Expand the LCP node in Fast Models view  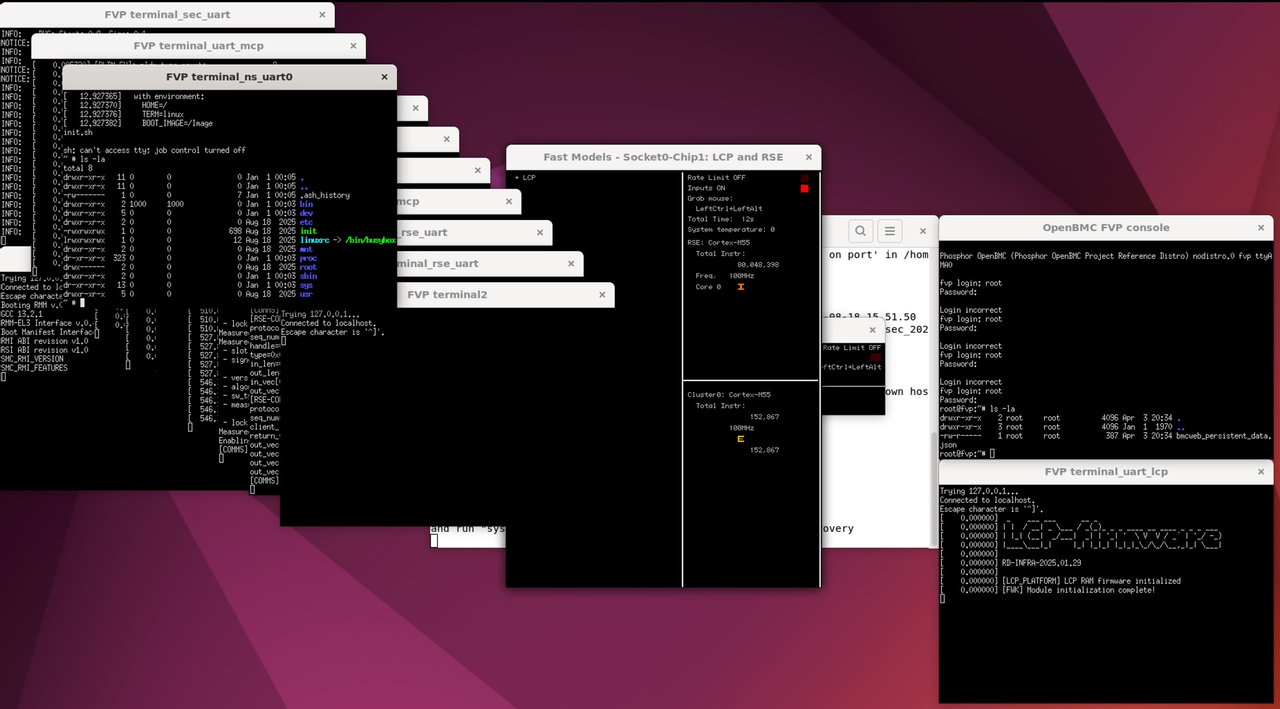tap(518, 177)
